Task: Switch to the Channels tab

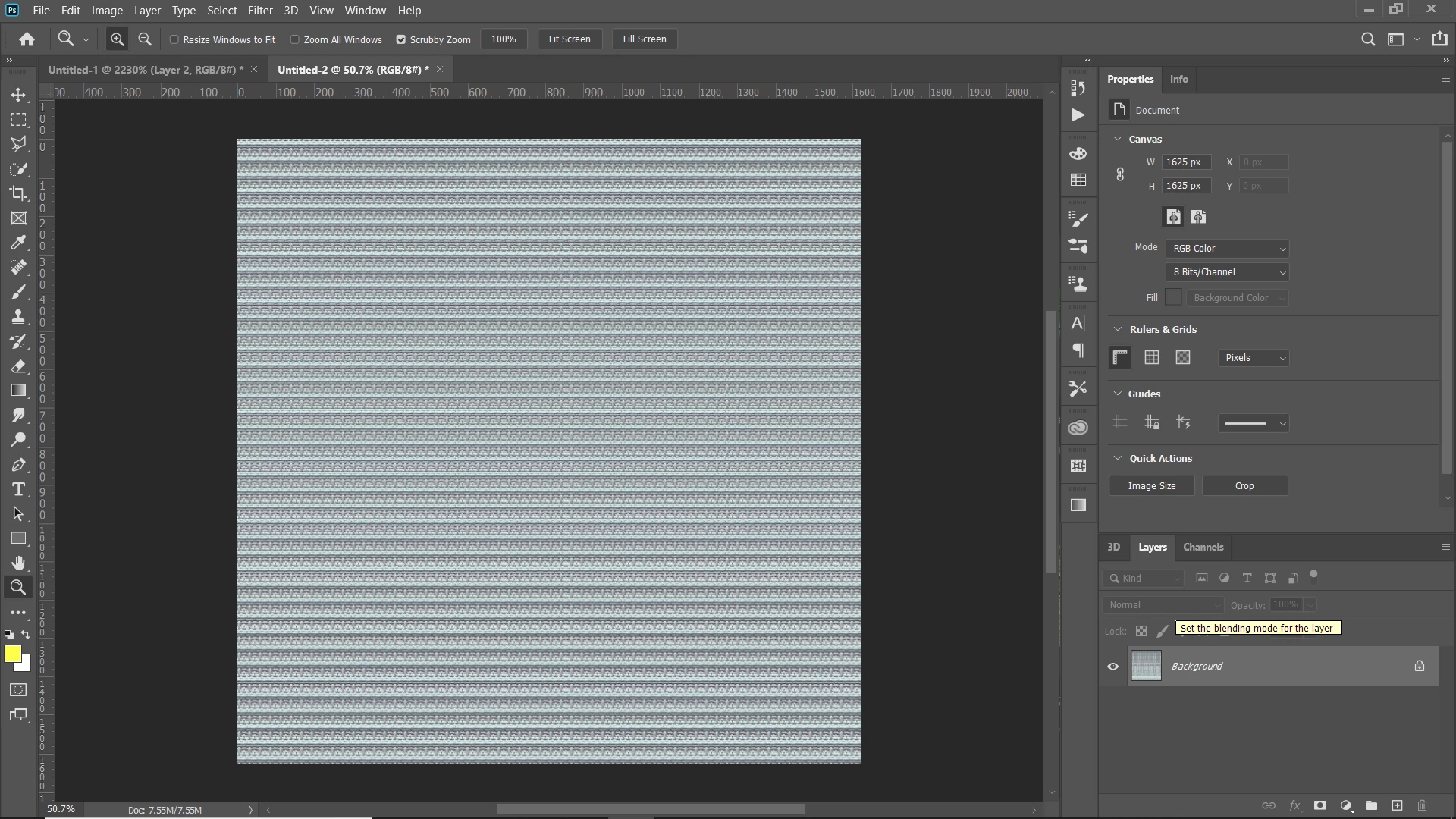Action: click(x=1203, y=547)
